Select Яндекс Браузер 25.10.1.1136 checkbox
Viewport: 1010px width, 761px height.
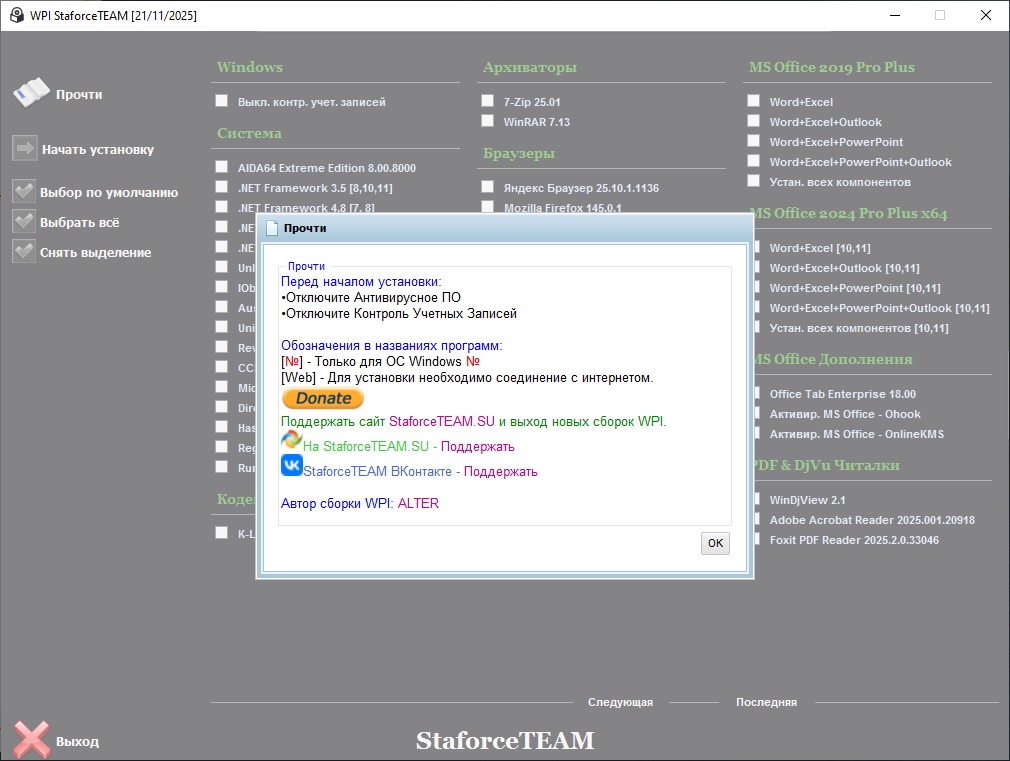(488, 187)
